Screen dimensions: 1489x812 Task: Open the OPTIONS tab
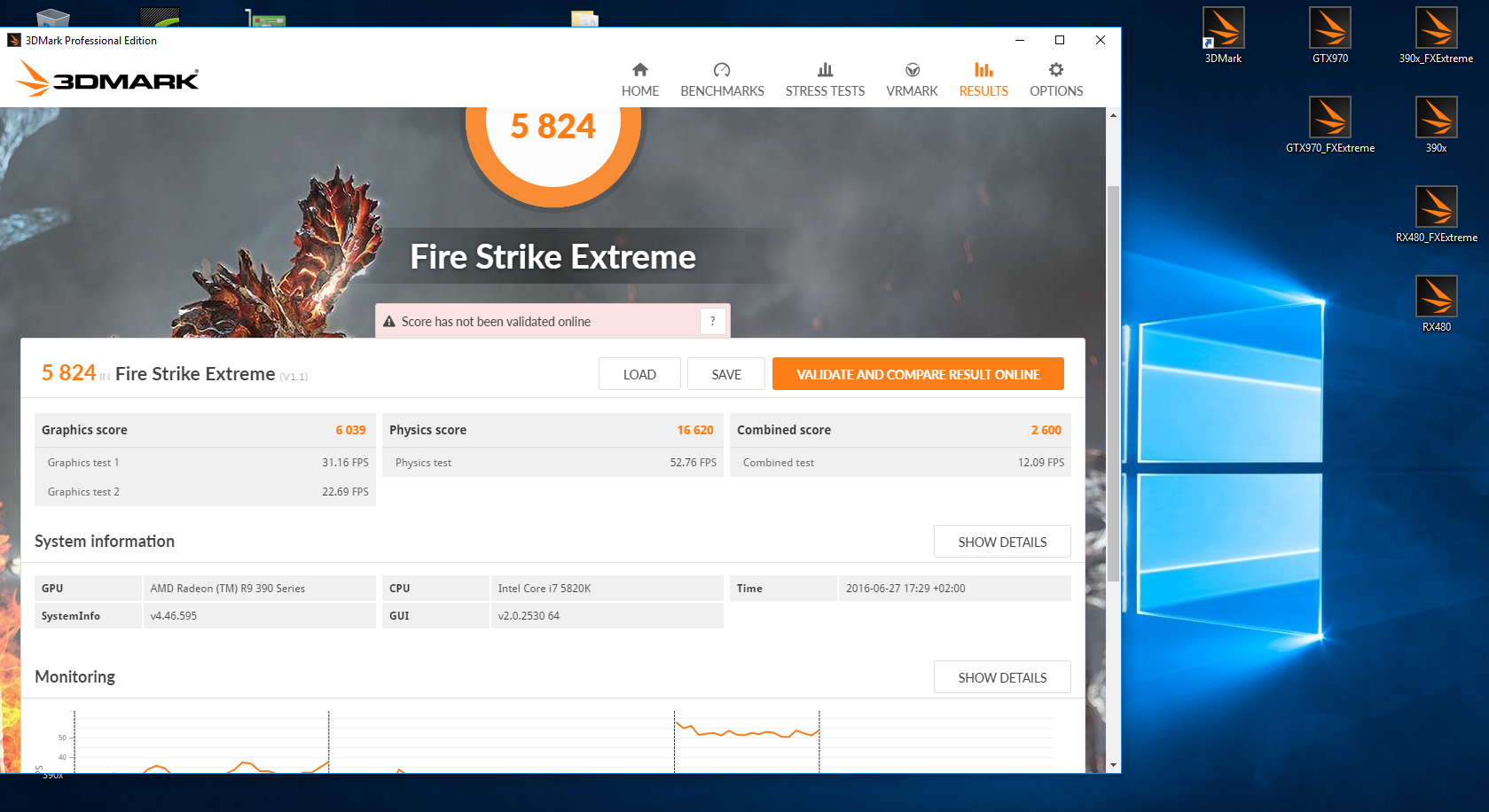[1056, 80]
